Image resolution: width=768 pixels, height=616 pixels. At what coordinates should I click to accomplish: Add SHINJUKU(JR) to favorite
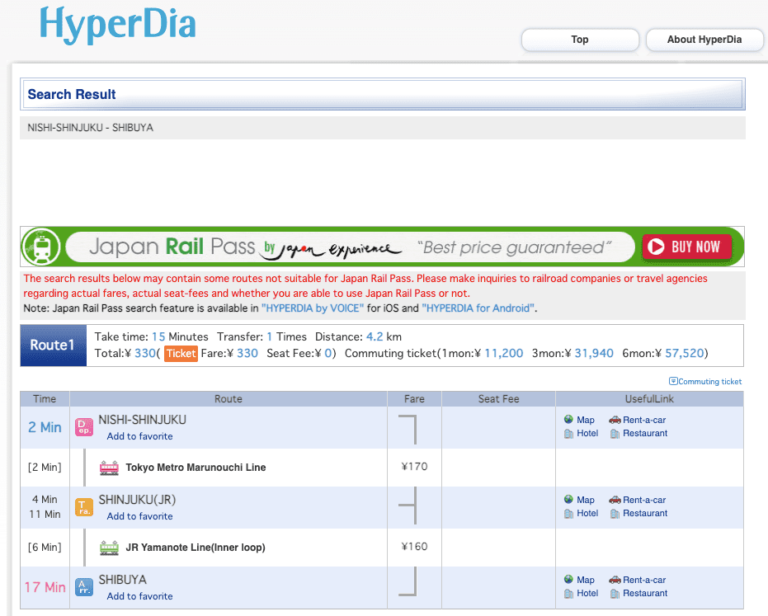coord(140,516)
